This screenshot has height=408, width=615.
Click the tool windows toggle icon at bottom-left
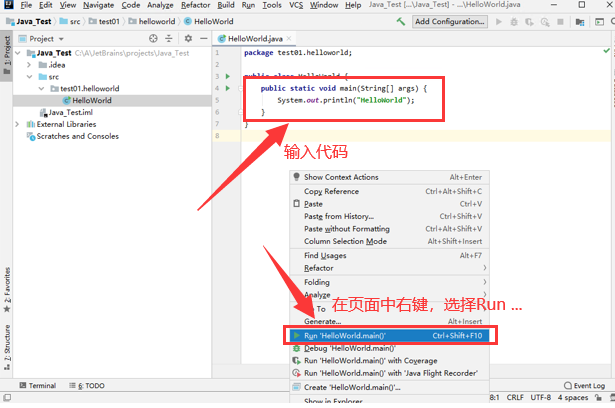7,397
